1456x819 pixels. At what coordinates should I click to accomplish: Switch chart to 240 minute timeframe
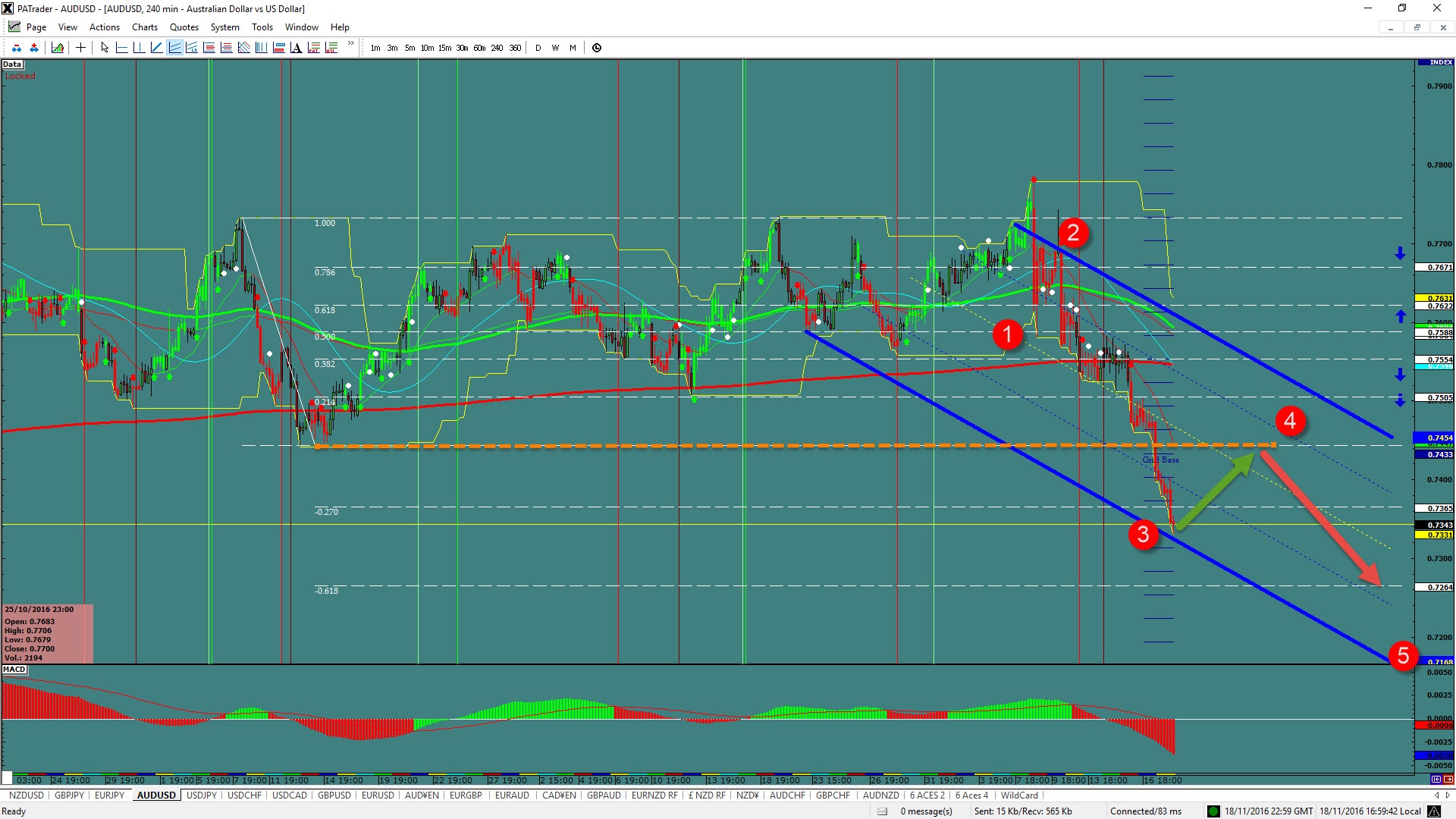(x=497, y=48)
